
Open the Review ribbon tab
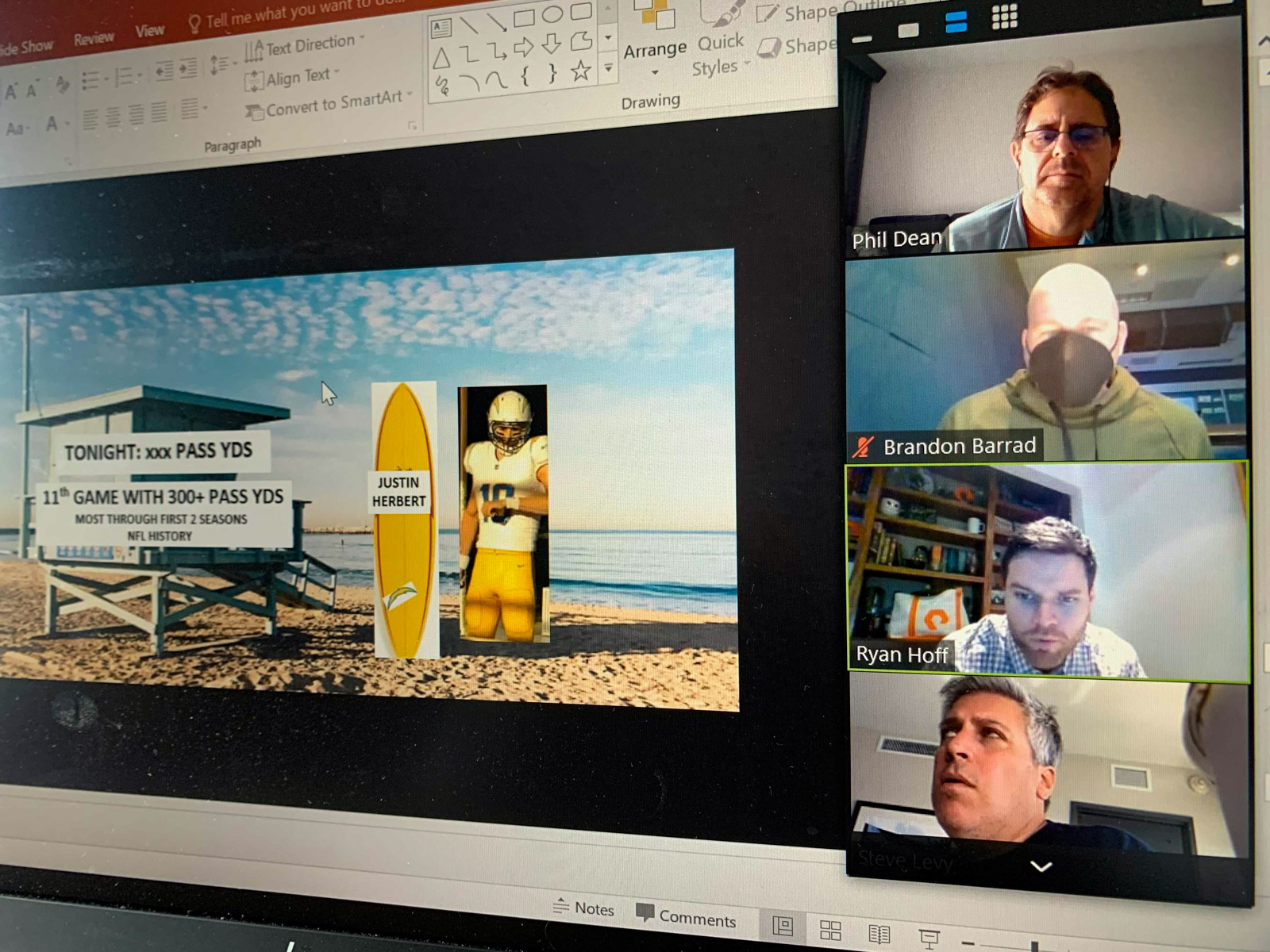click(94, 38)
